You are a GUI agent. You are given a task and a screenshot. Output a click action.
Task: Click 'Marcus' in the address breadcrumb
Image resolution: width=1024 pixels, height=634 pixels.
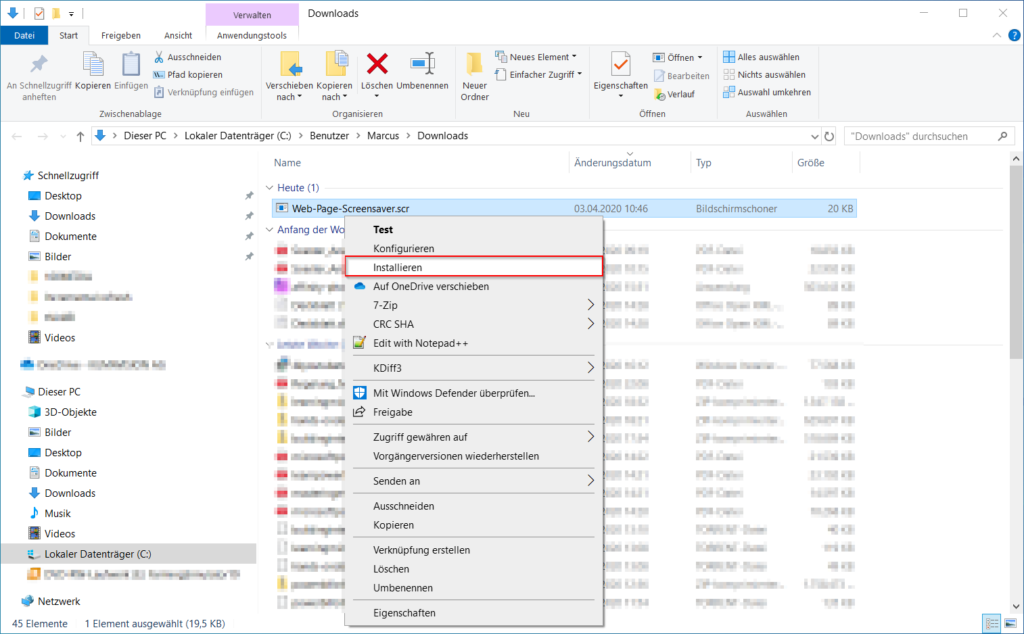[383, 136]
